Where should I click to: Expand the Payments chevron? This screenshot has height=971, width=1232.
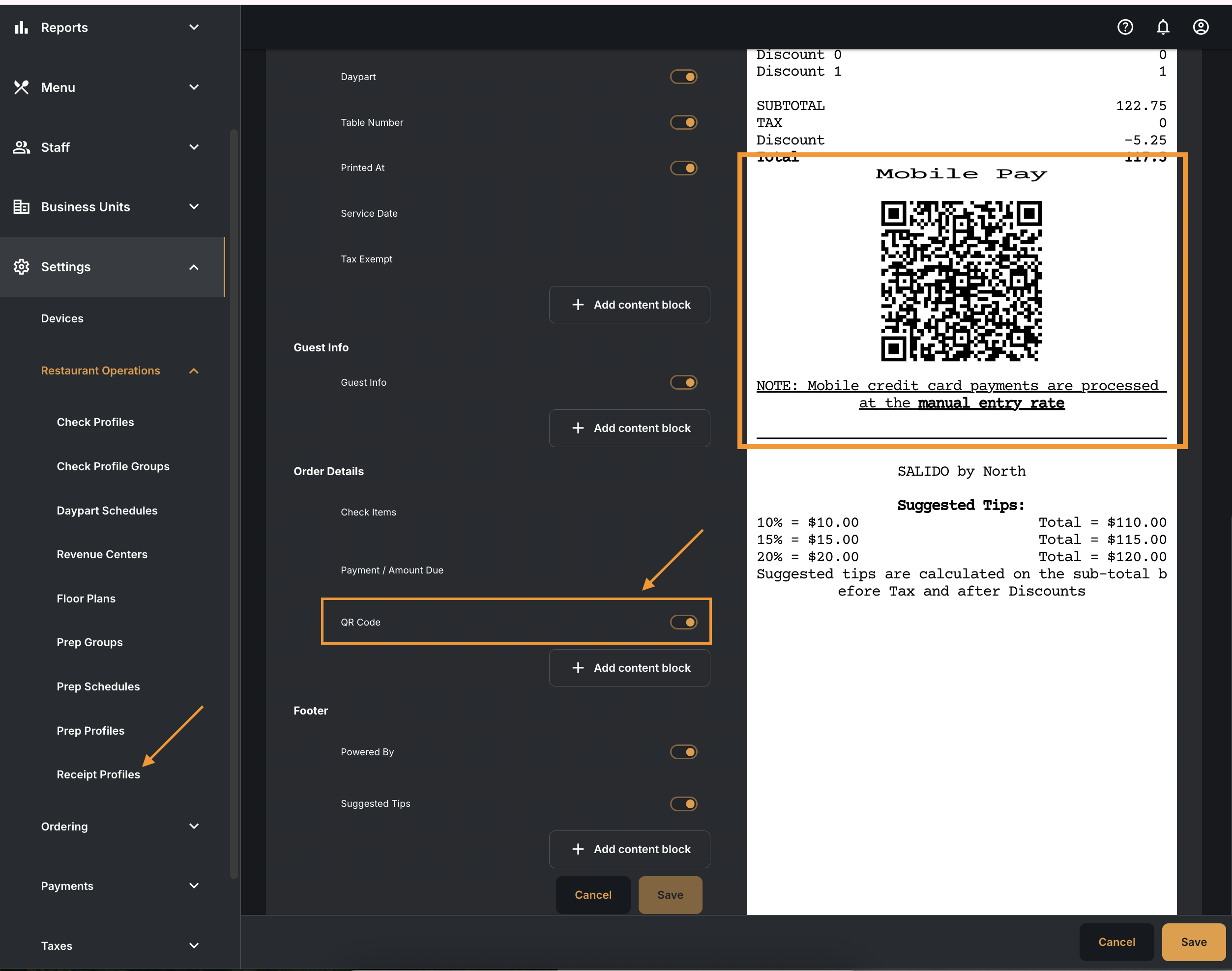point(194,885)
